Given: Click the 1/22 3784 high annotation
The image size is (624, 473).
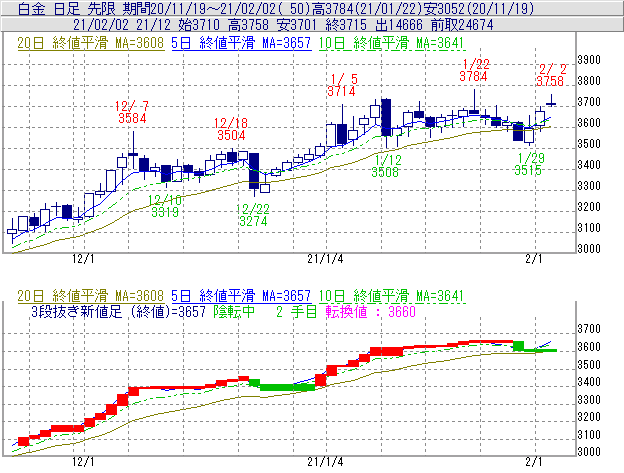Looking at the screenshot, I should [474, 70].
